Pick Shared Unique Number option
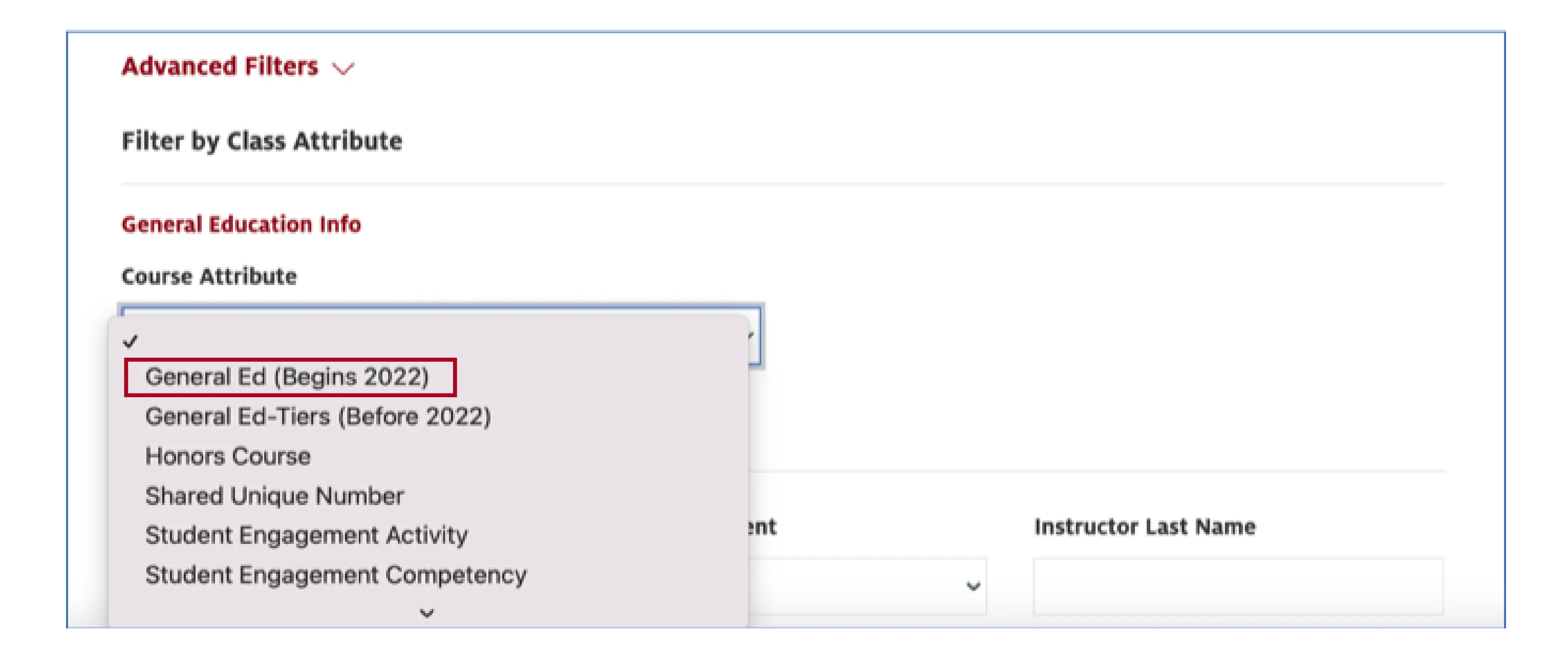Screen dimensions: 1568x655 click(x=274, y=496)
